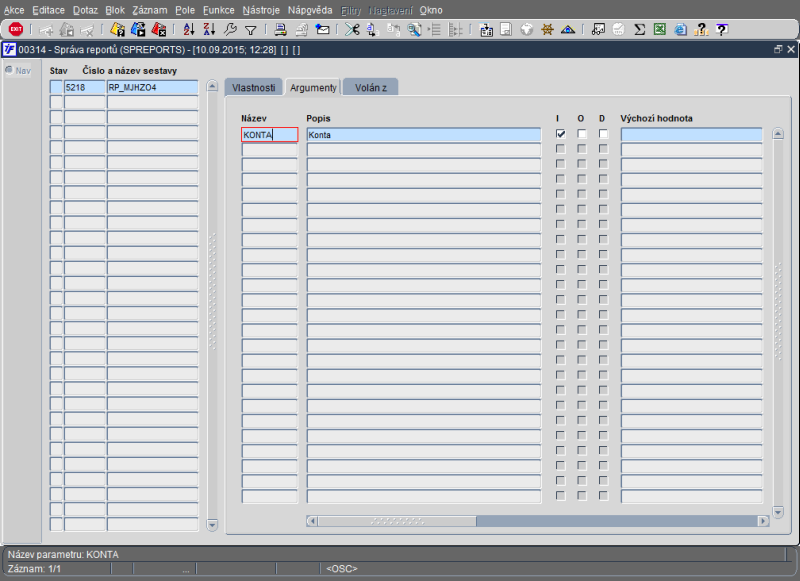Switch to the Volán z tab
800x581 pixels.
[x=371, y=88]
